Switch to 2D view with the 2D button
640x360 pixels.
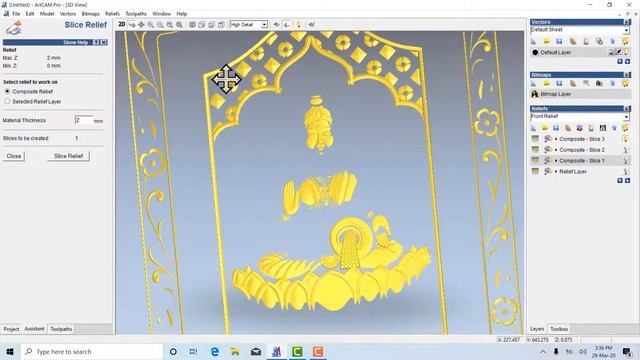[121, 24]
